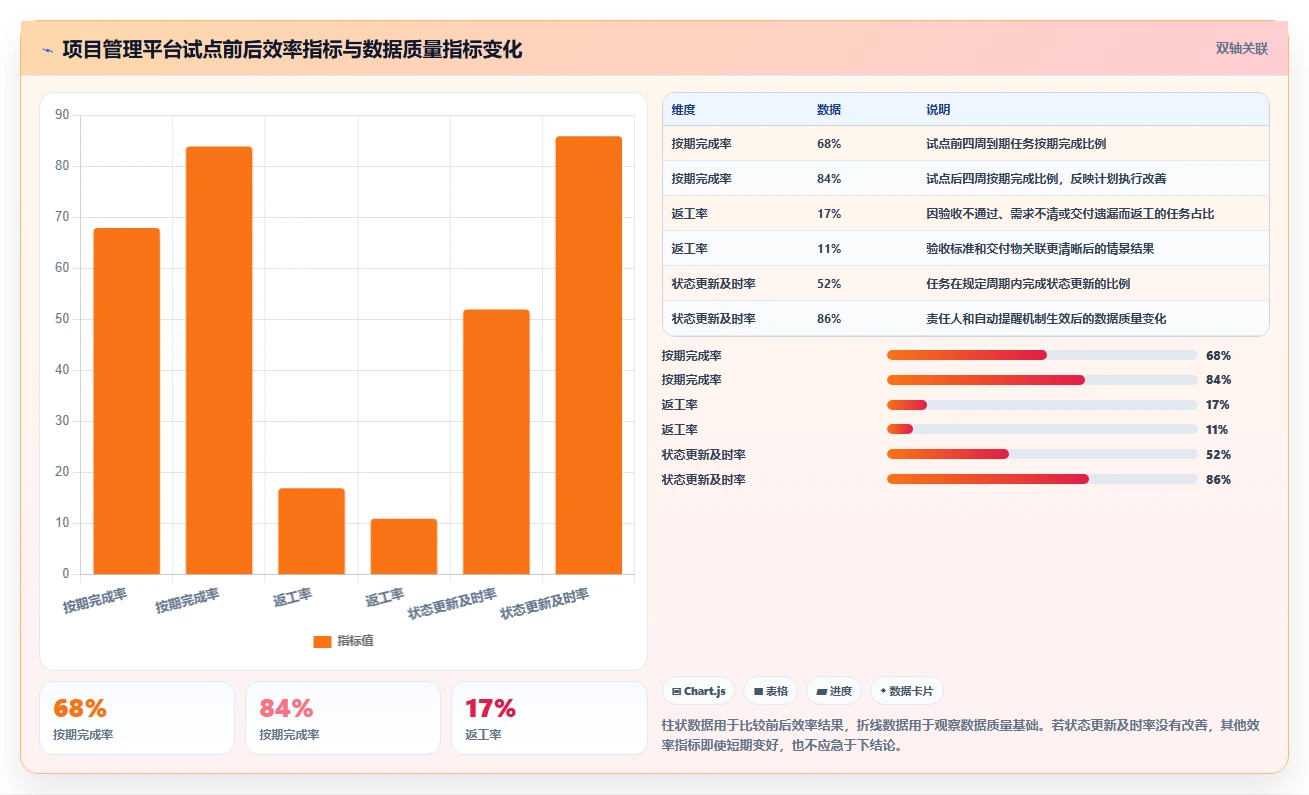Click the chart bar reaching 84
This screenshot has width=1309, height=795.
(x=219, y=360)
